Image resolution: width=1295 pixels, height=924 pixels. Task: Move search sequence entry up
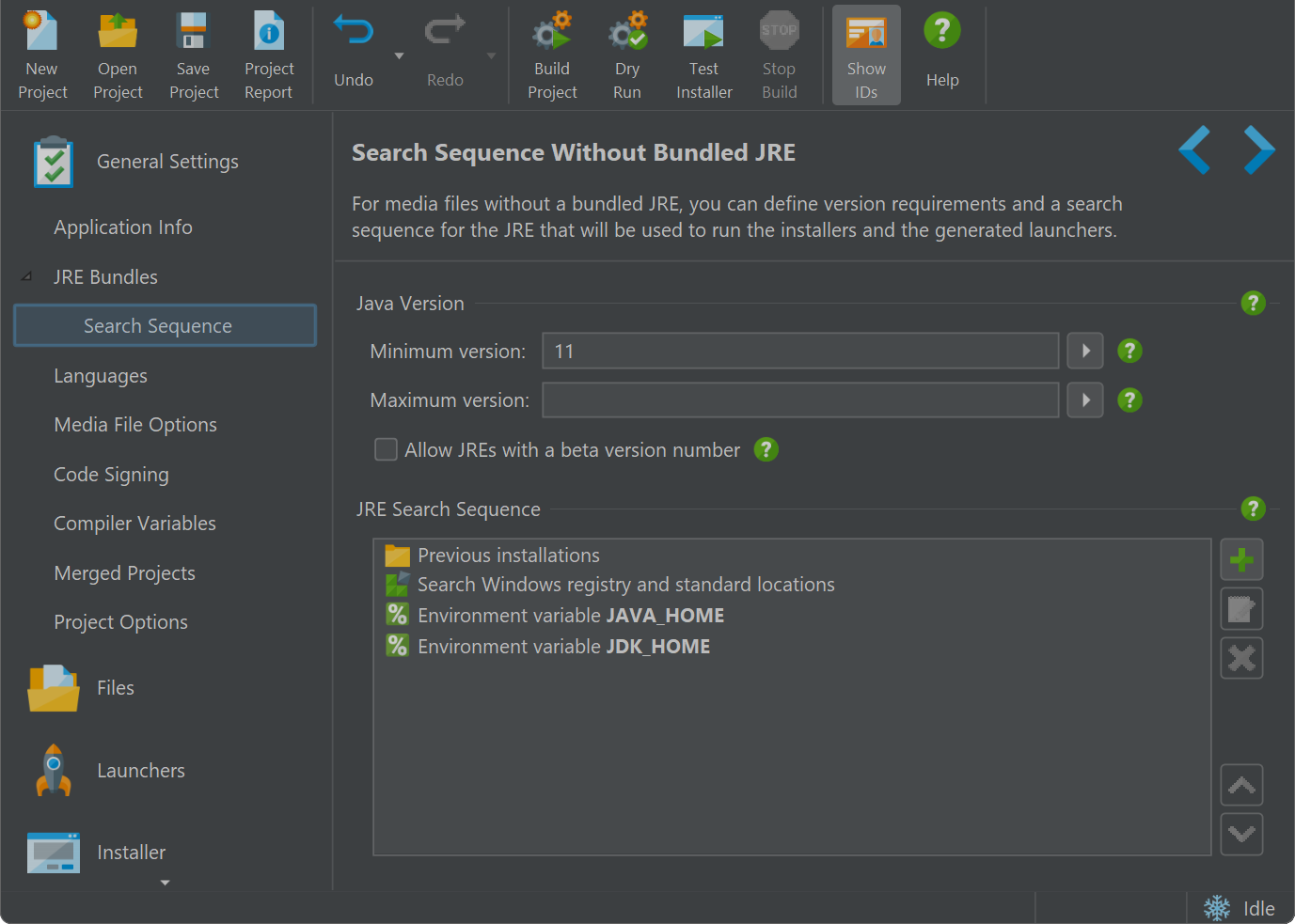pyautogui.click(x=1241, y=786)
